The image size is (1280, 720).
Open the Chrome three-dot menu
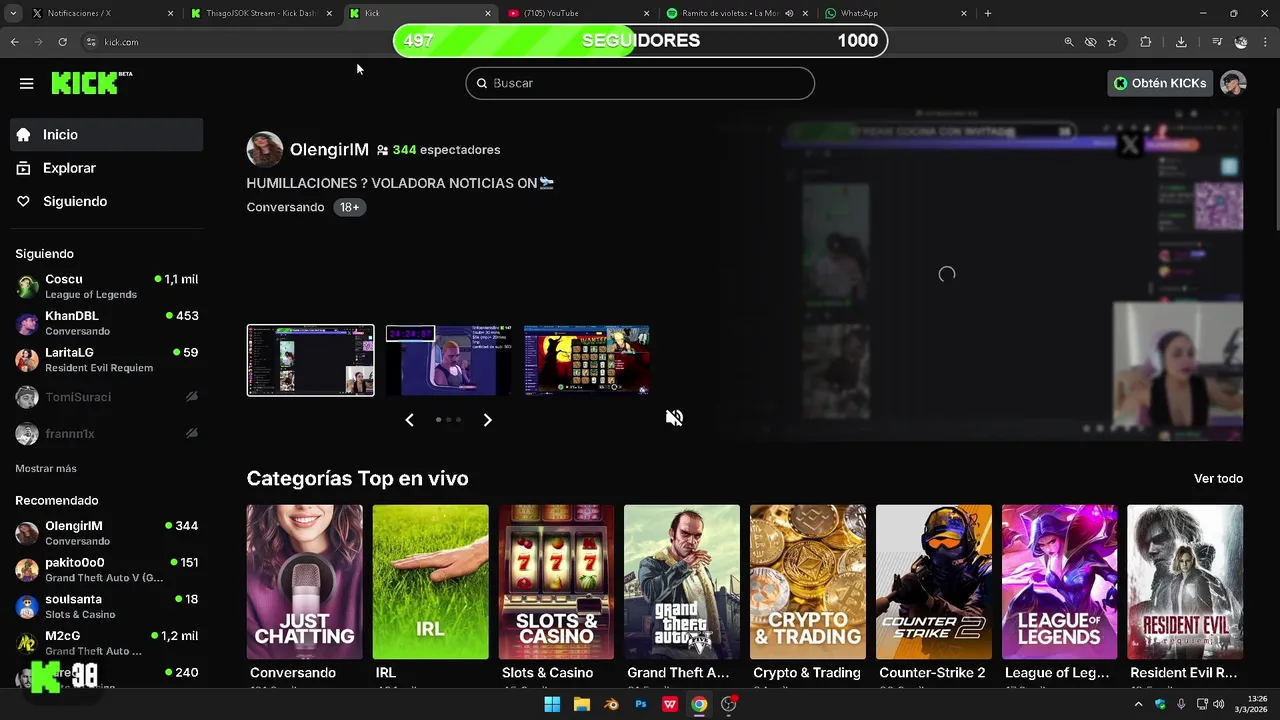tap(1267, 42)
